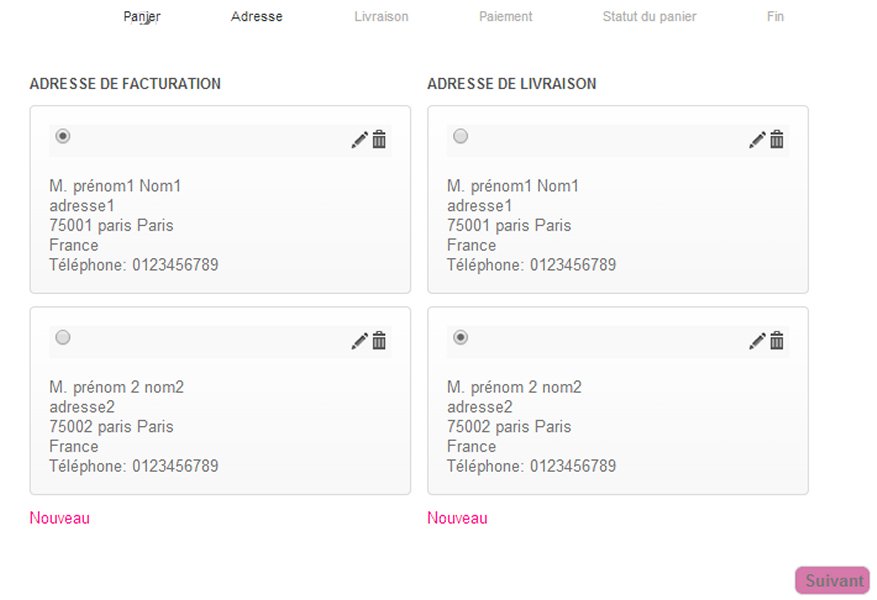Open the Statut du panier step
This screenshot has width=877, height=600.
[x=649, y=17]
